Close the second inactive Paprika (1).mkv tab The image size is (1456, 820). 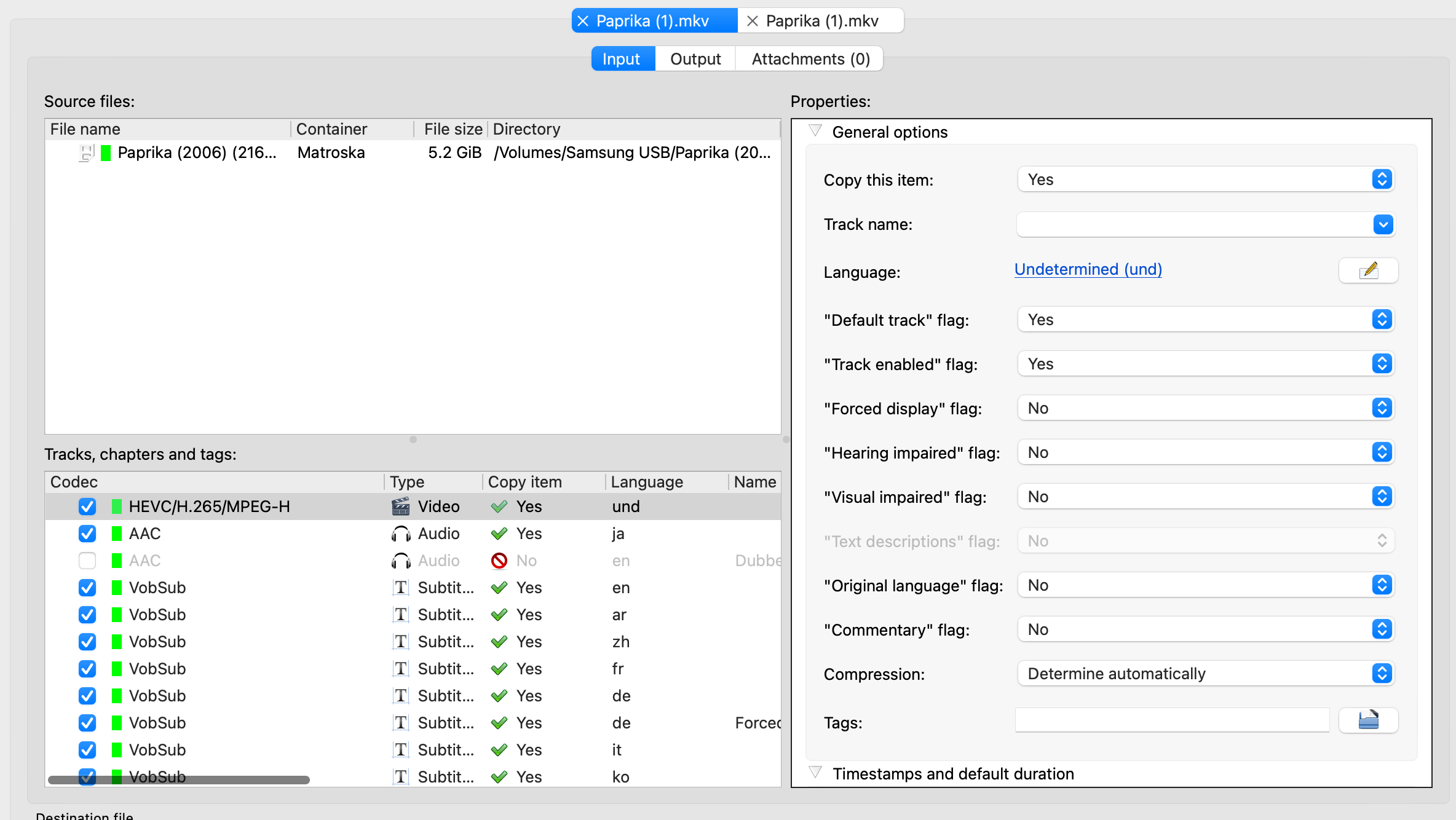click(752, 21)
